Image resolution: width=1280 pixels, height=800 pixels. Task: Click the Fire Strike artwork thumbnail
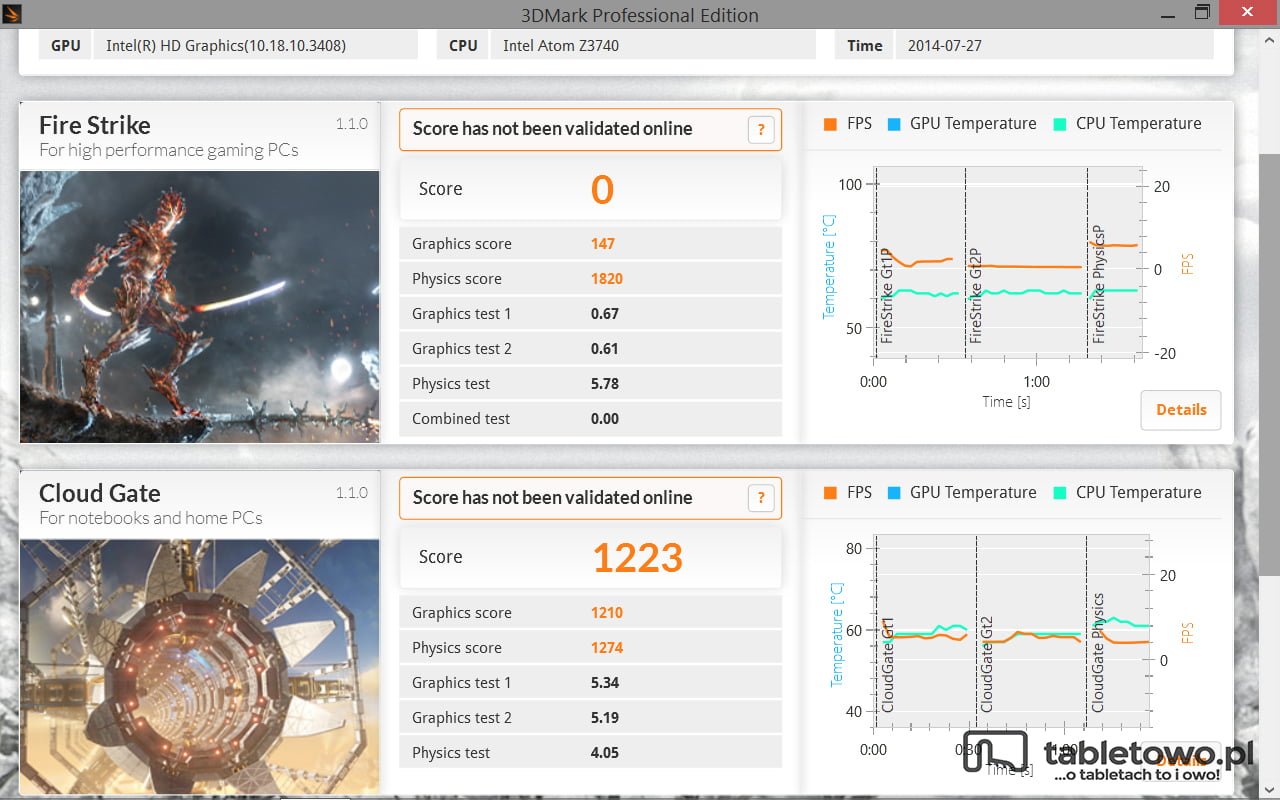click(200, 306)
